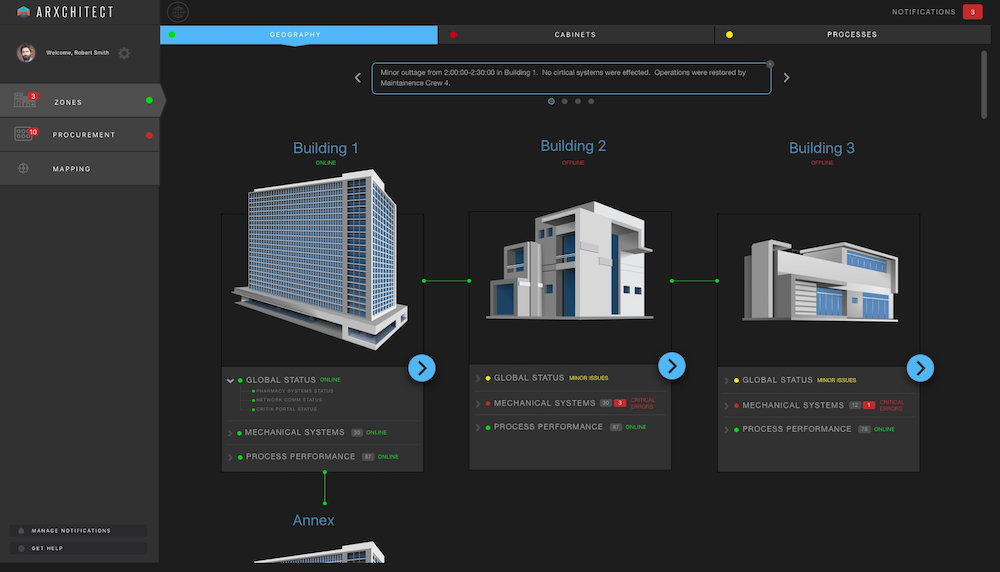1000x572 pixels.
Task: Collapse Building 1 Global Status section
Action: 230,380
